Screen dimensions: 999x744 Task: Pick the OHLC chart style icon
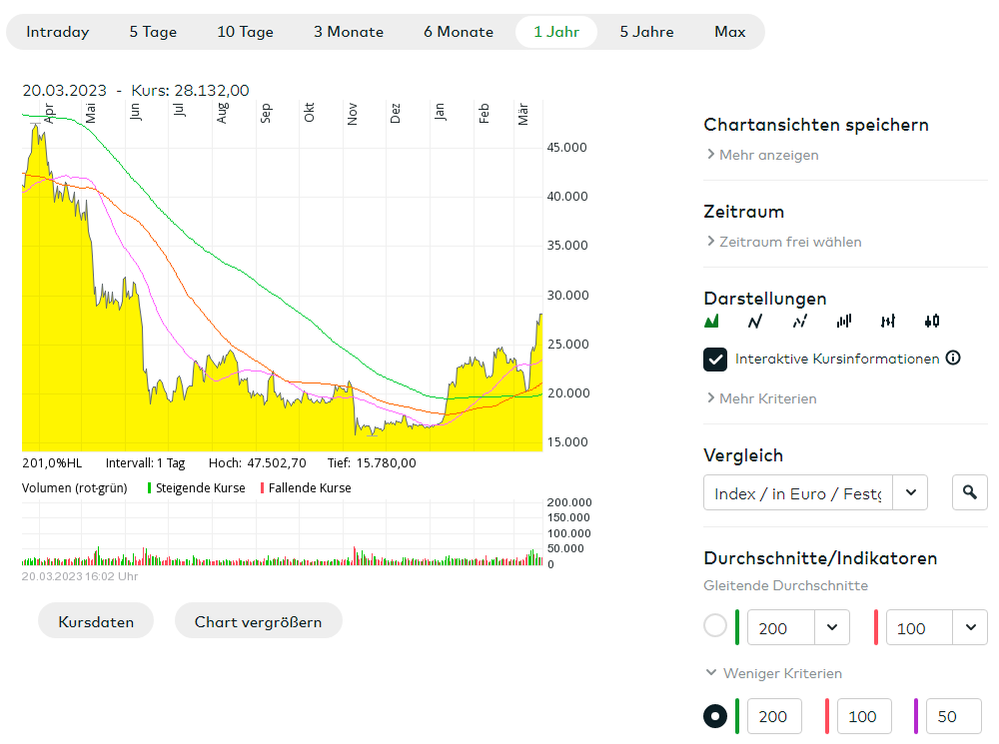pos(888,321)
